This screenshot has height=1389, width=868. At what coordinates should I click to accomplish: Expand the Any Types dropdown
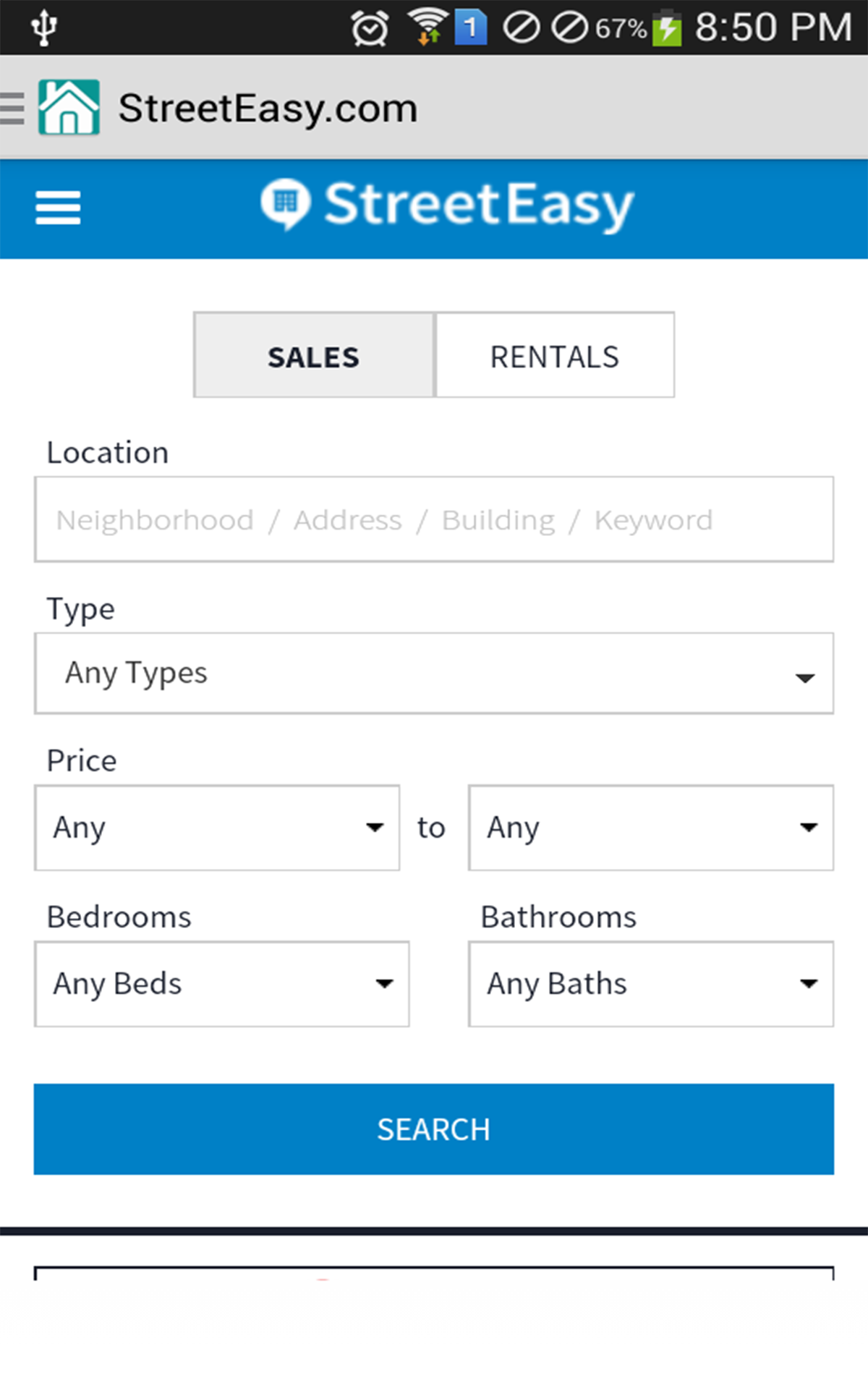pyautogui.click(x=434, y=674)
